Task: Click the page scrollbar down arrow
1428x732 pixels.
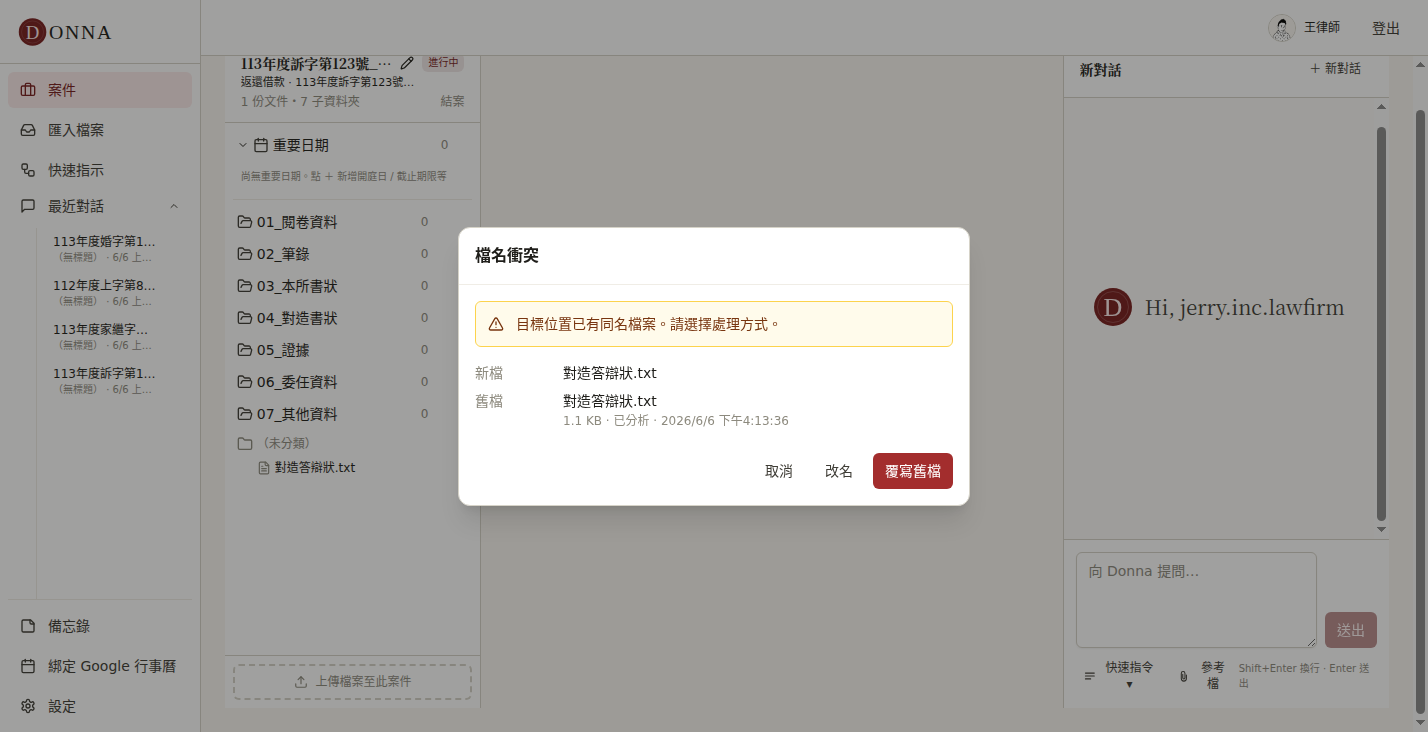Action: coord(1420,721)
